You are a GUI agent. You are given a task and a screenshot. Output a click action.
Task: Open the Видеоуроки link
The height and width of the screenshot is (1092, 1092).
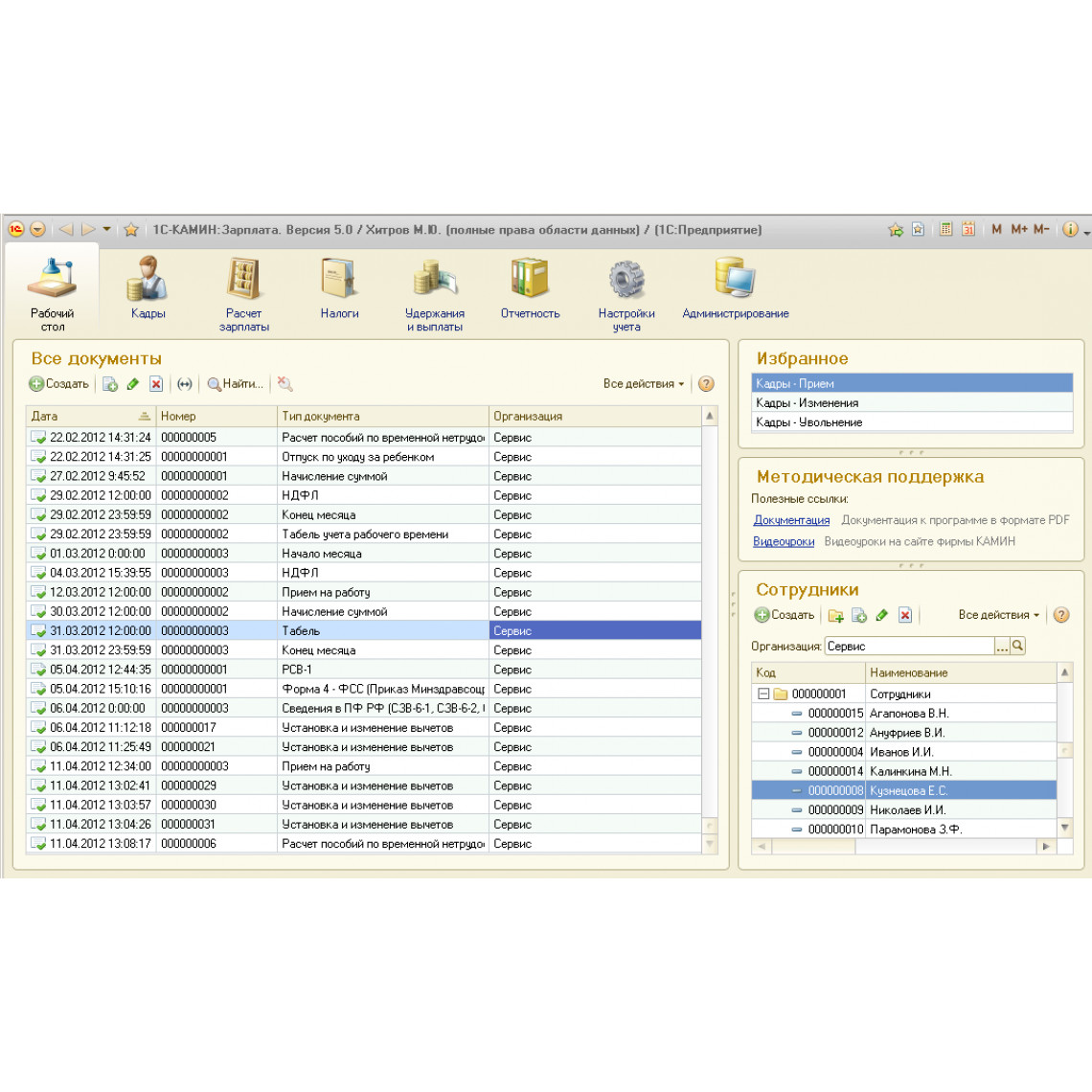pos(784,541)
